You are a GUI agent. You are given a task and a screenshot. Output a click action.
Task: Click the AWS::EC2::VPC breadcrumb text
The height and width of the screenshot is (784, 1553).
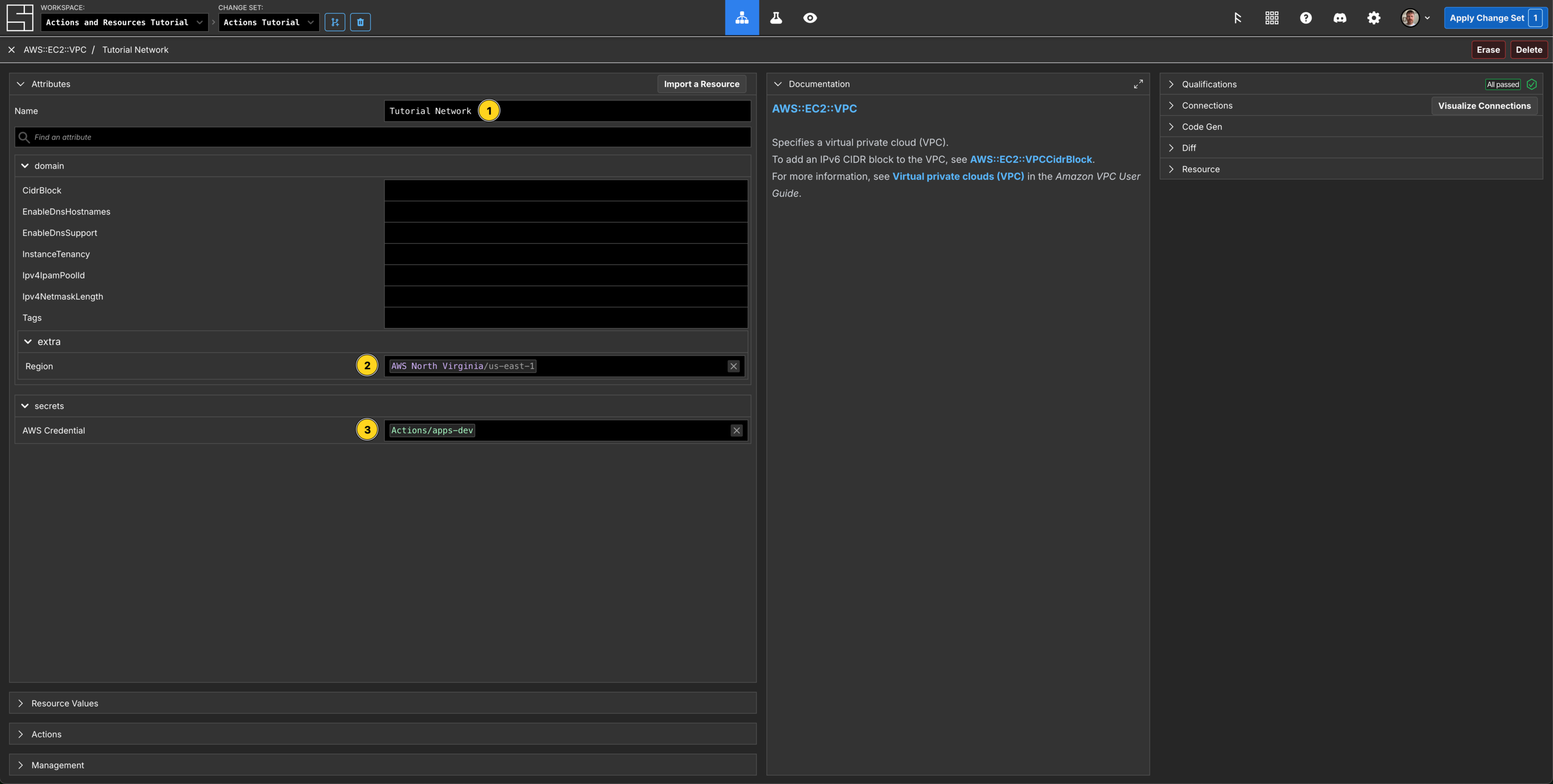pyautogui.click(x=55, y=50)
